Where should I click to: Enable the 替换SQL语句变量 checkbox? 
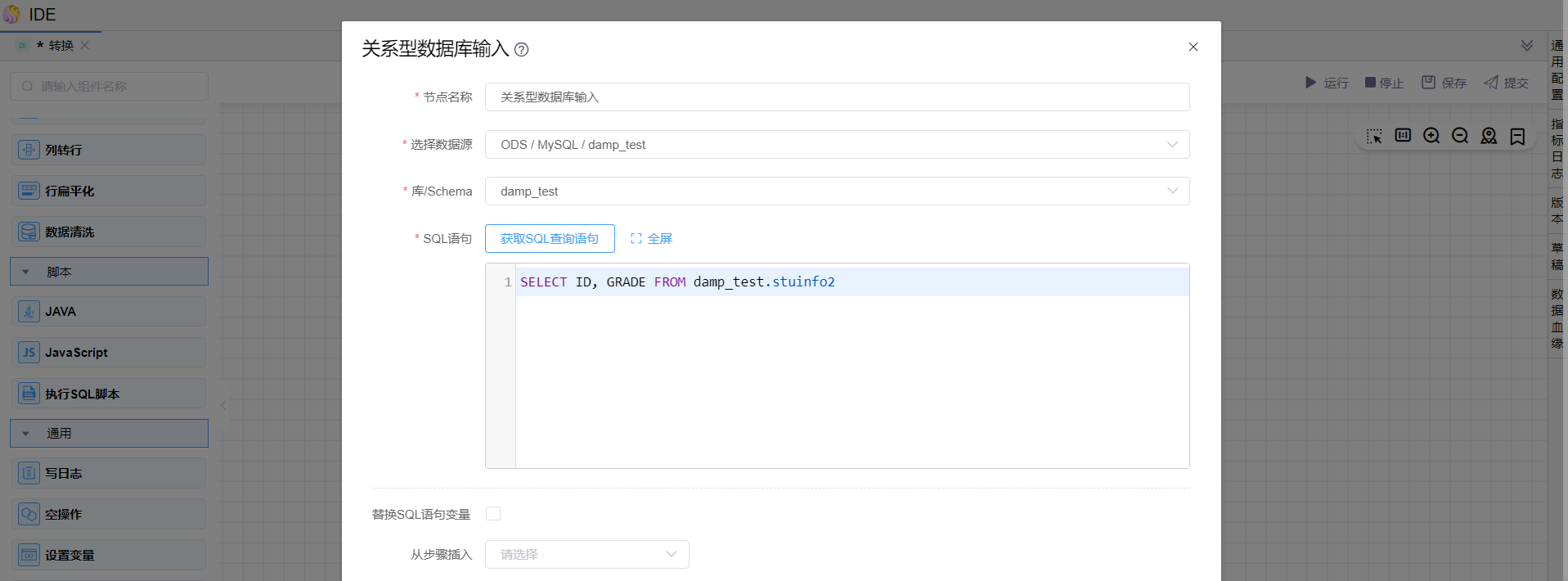493,514
